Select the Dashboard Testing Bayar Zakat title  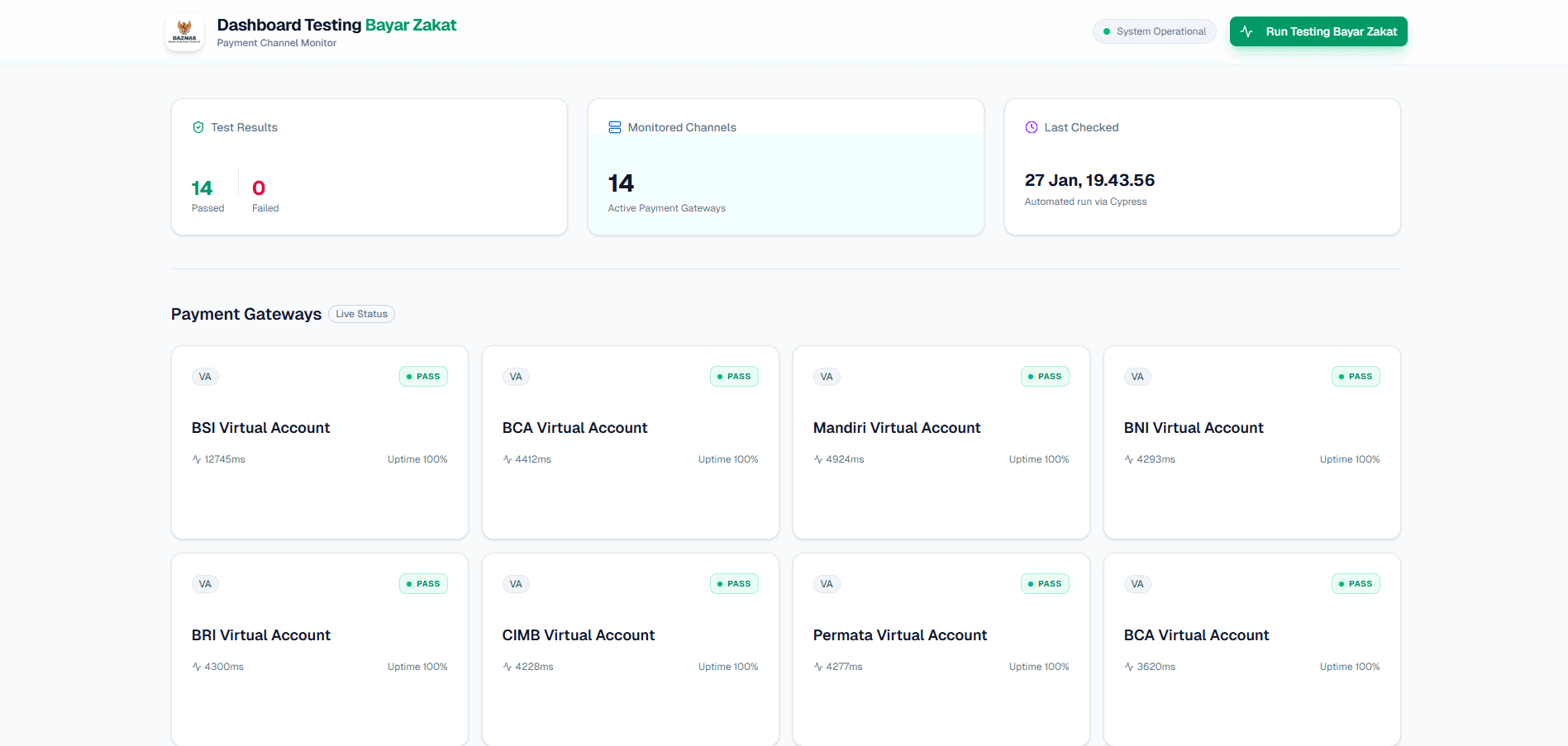[336, 25]
